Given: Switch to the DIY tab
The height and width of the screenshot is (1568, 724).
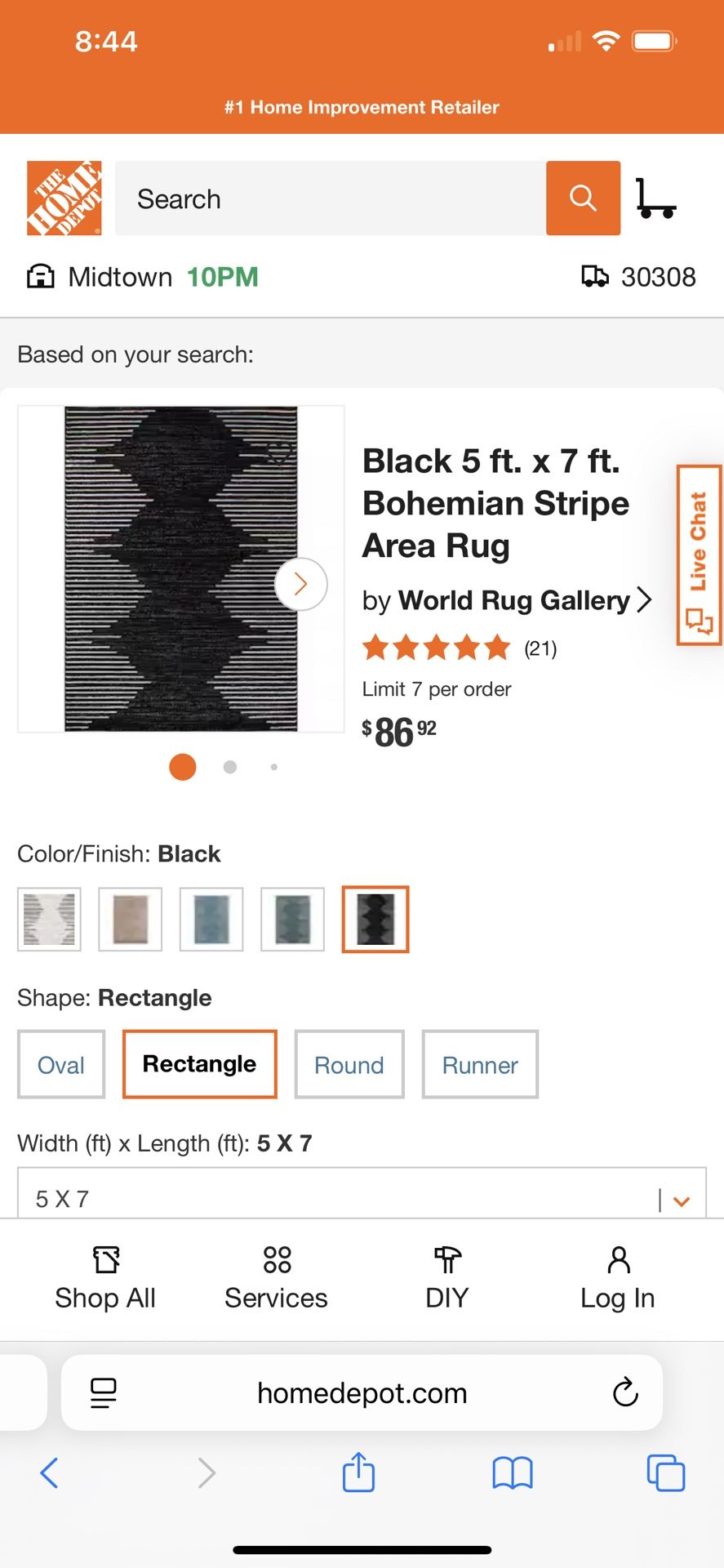Looking at the screenshot, I should tap(446, 1278).
